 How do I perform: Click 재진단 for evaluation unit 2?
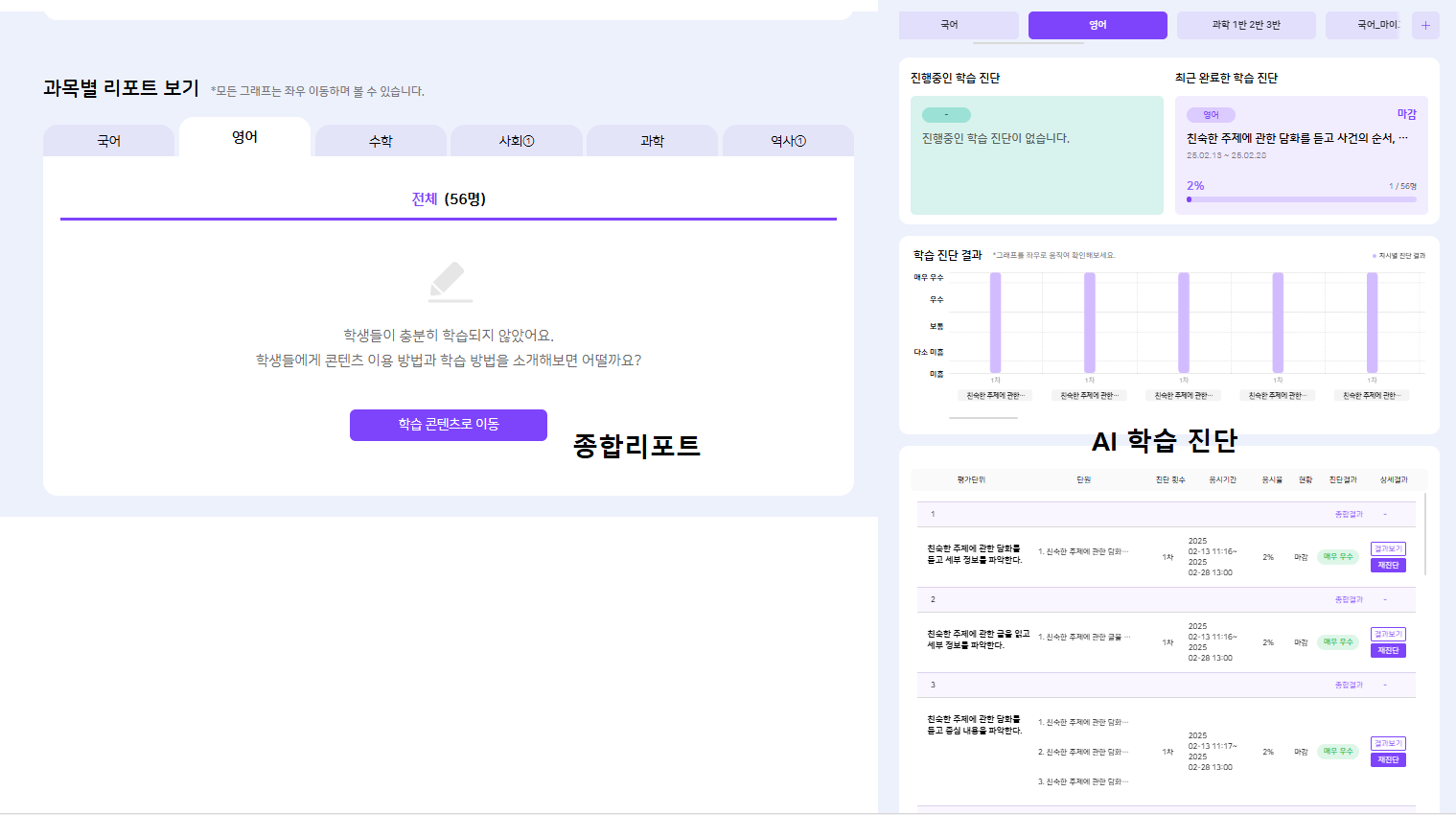[1388, 650]
